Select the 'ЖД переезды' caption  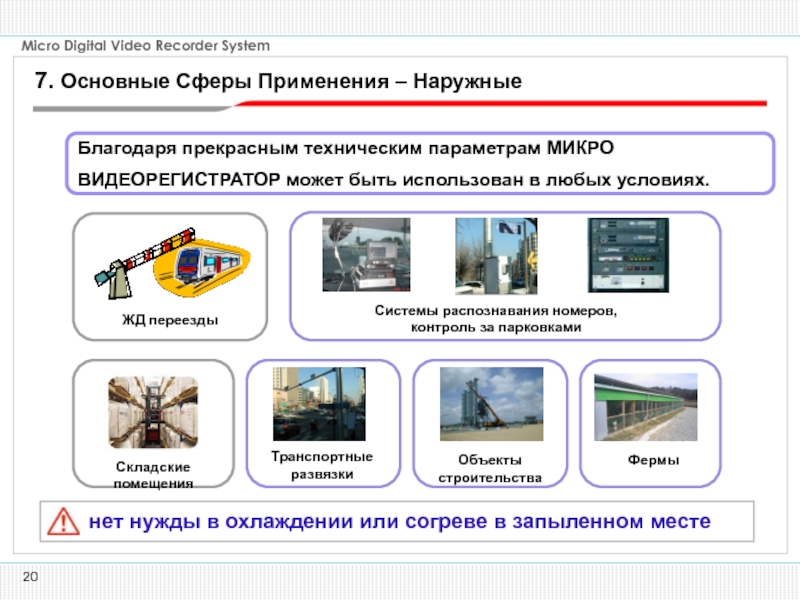click(170, 320)
